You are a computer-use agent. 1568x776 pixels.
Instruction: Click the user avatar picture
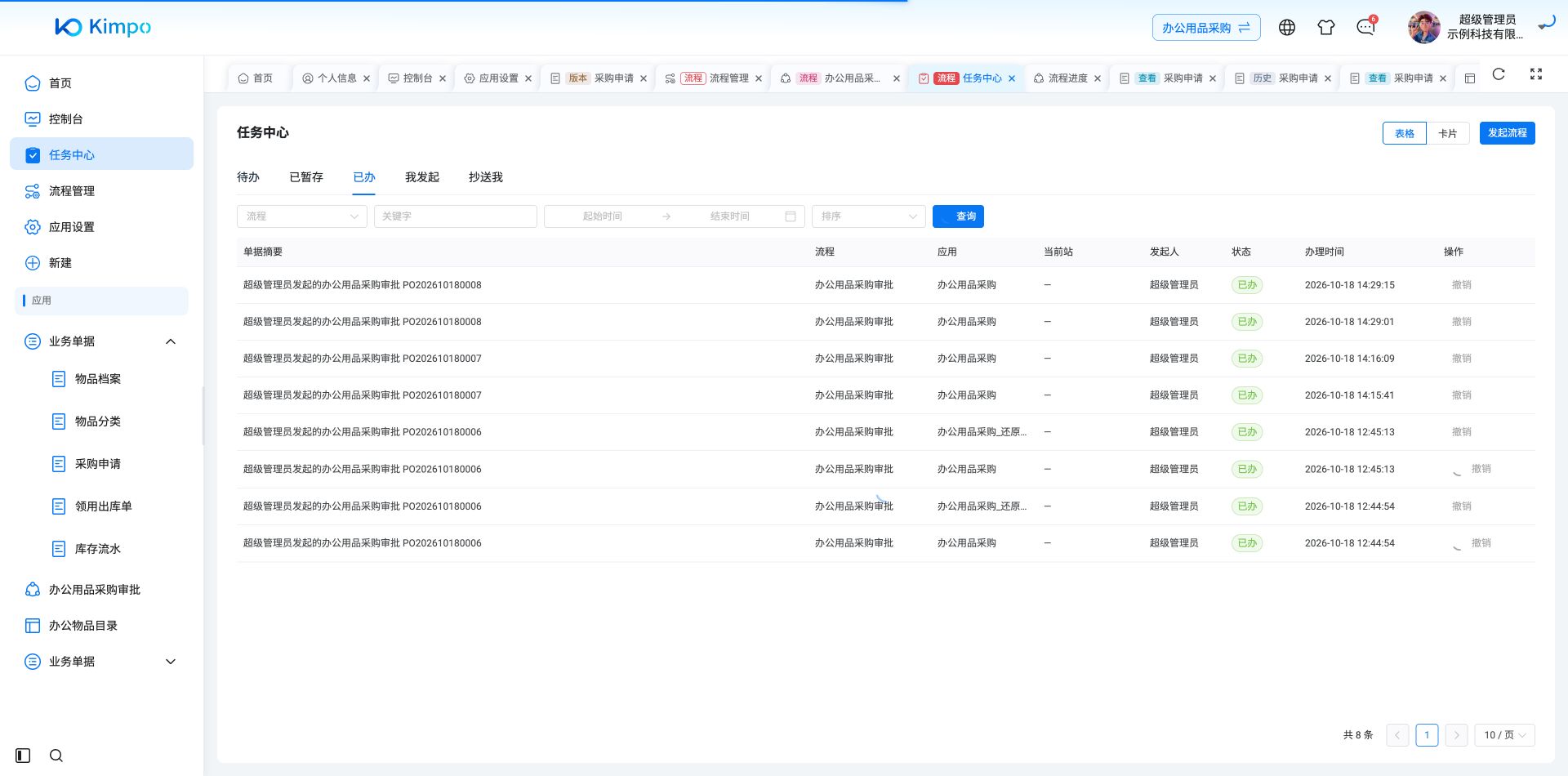(x=1424, y=27)
